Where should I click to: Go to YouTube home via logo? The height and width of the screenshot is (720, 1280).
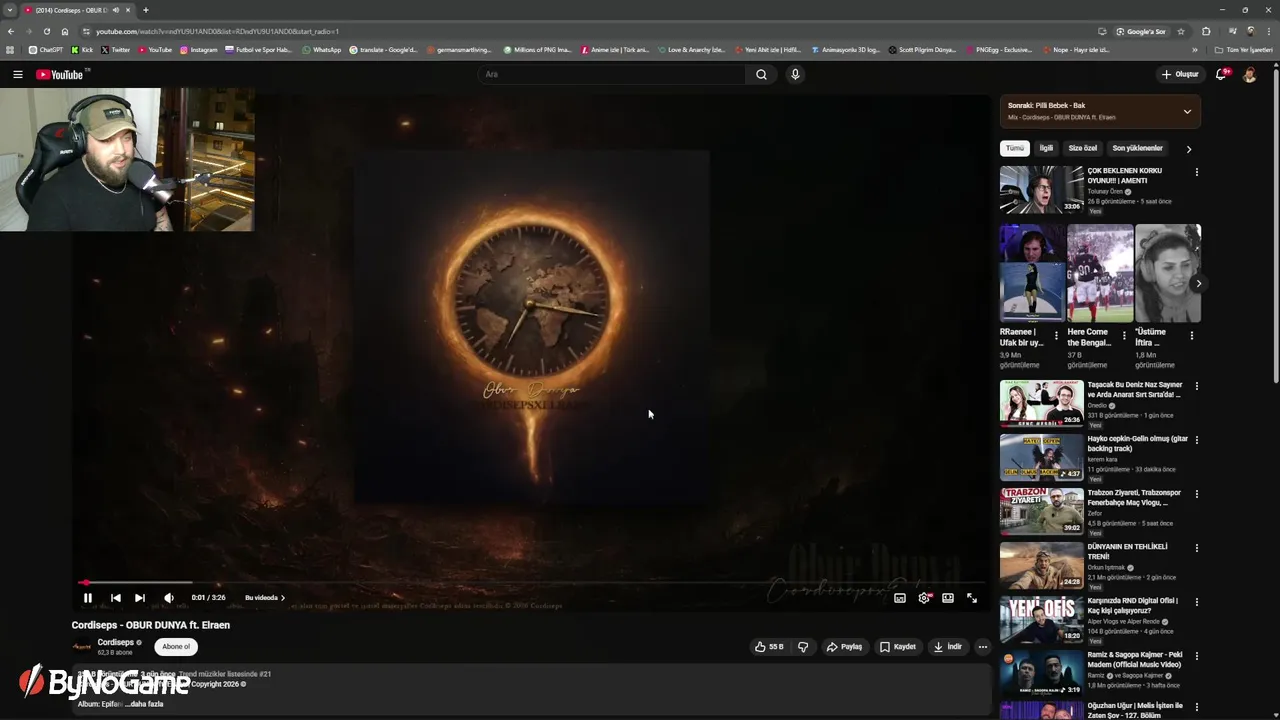(x=60, y=74)
